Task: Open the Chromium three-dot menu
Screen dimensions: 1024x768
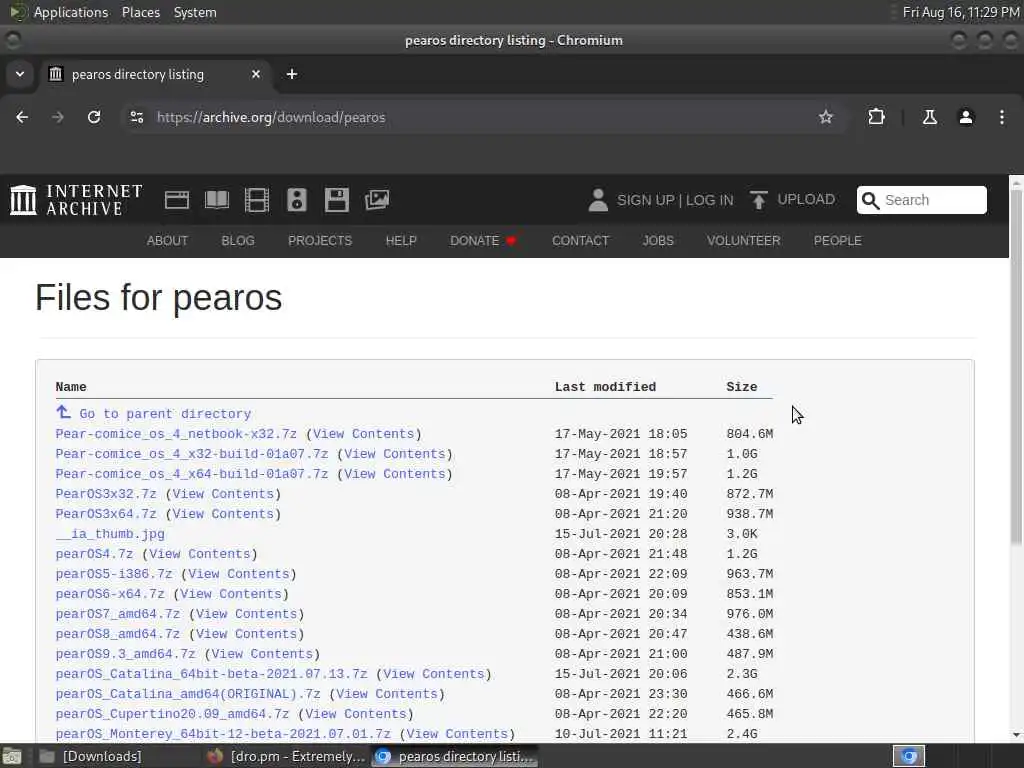Action: (1002, 117)
